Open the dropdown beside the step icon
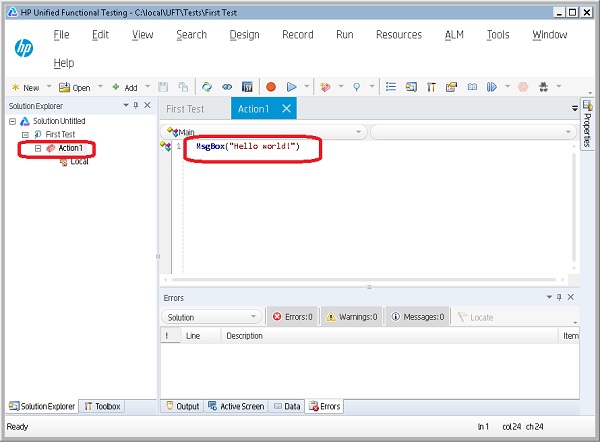 click(507, 86)
